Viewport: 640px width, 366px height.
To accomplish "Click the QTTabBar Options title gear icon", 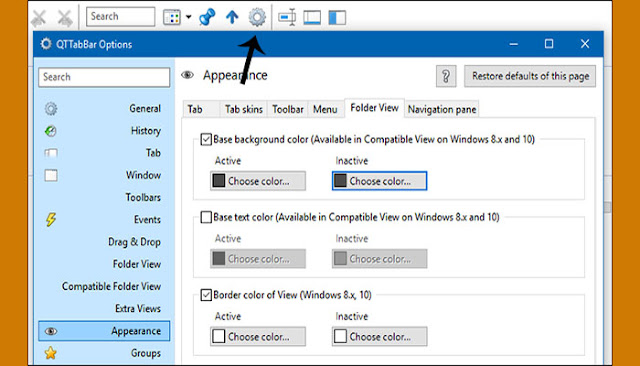I will [x=46, y=44].
